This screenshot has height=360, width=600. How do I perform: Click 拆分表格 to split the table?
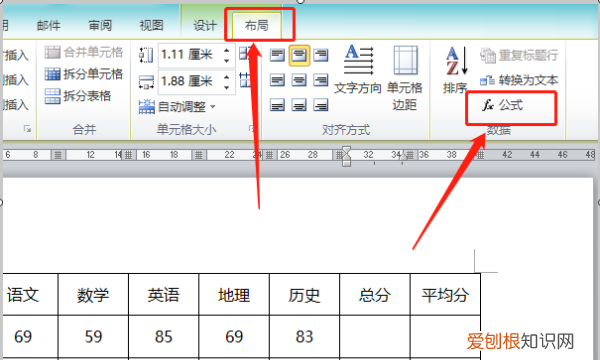77,96
